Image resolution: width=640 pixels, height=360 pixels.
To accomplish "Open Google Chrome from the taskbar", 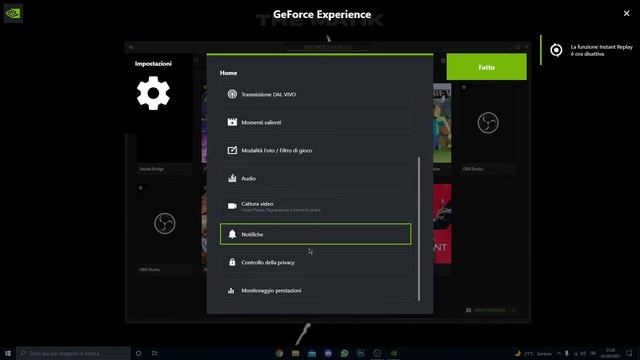I will [x=279, y=353].
